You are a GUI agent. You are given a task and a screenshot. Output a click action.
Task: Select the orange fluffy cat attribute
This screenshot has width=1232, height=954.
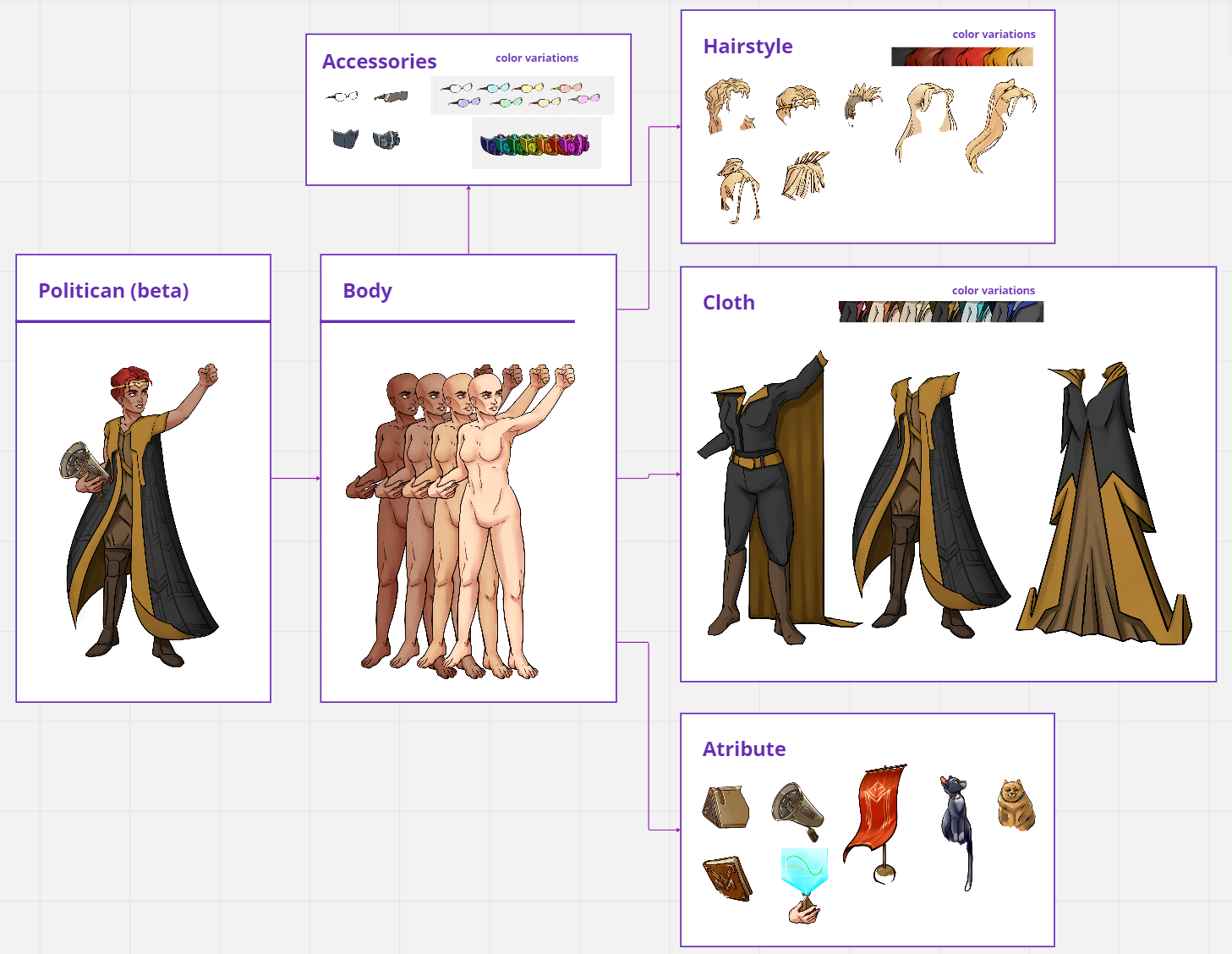click(1016, 805)
